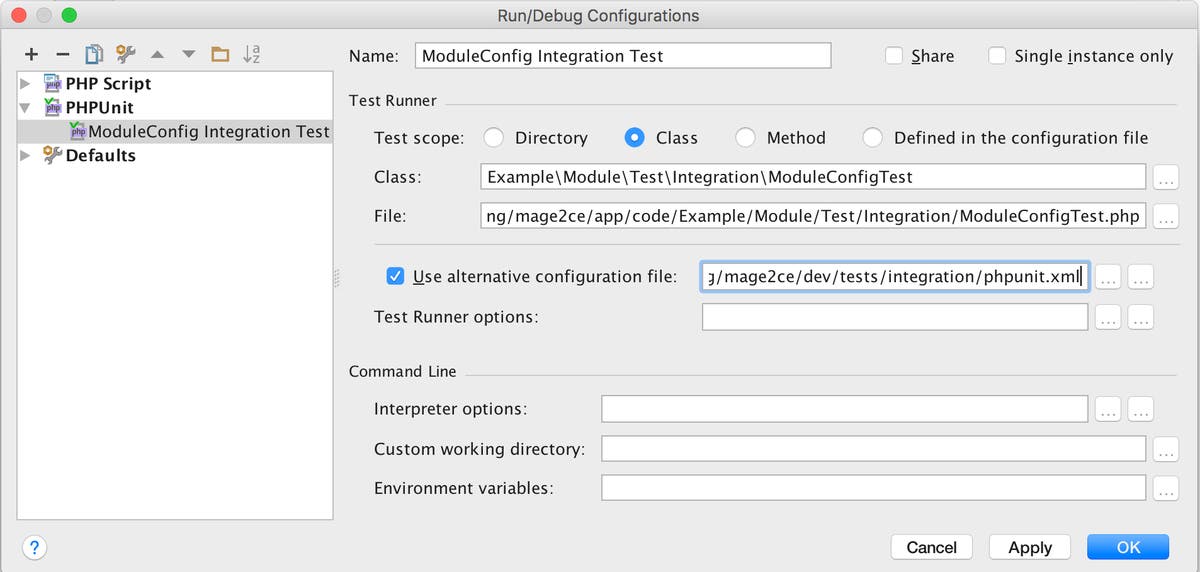Click the remove configuration minus icon
Viewport: 1200px width, 572px height.
coord(62,54)
